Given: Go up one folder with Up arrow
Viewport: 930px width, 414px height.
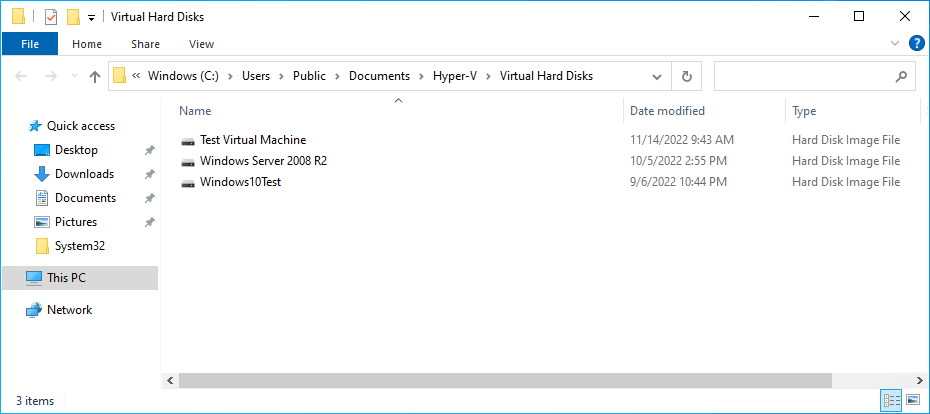Looking at the screenshot, I should pos(94,77).
